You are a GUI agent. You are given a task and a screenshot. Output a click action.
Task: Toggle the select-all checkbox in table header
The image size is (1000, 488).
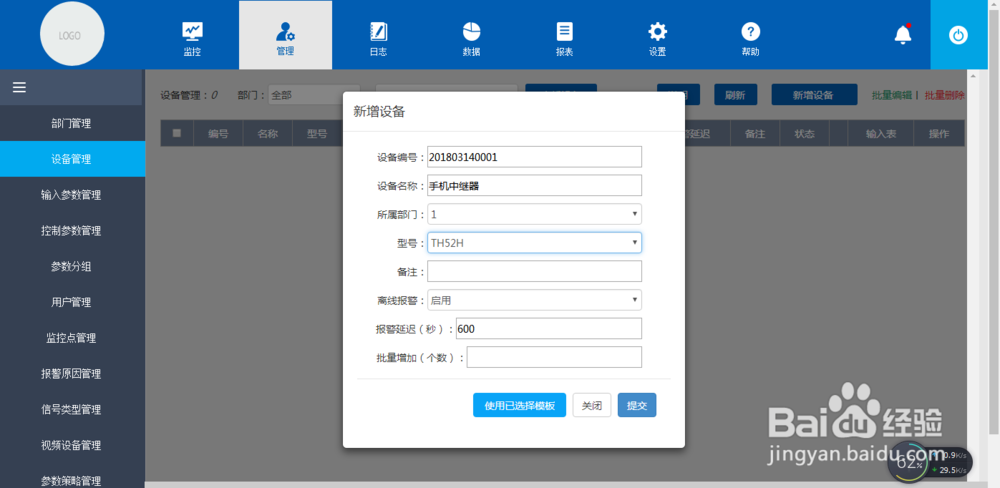[177, 133]
